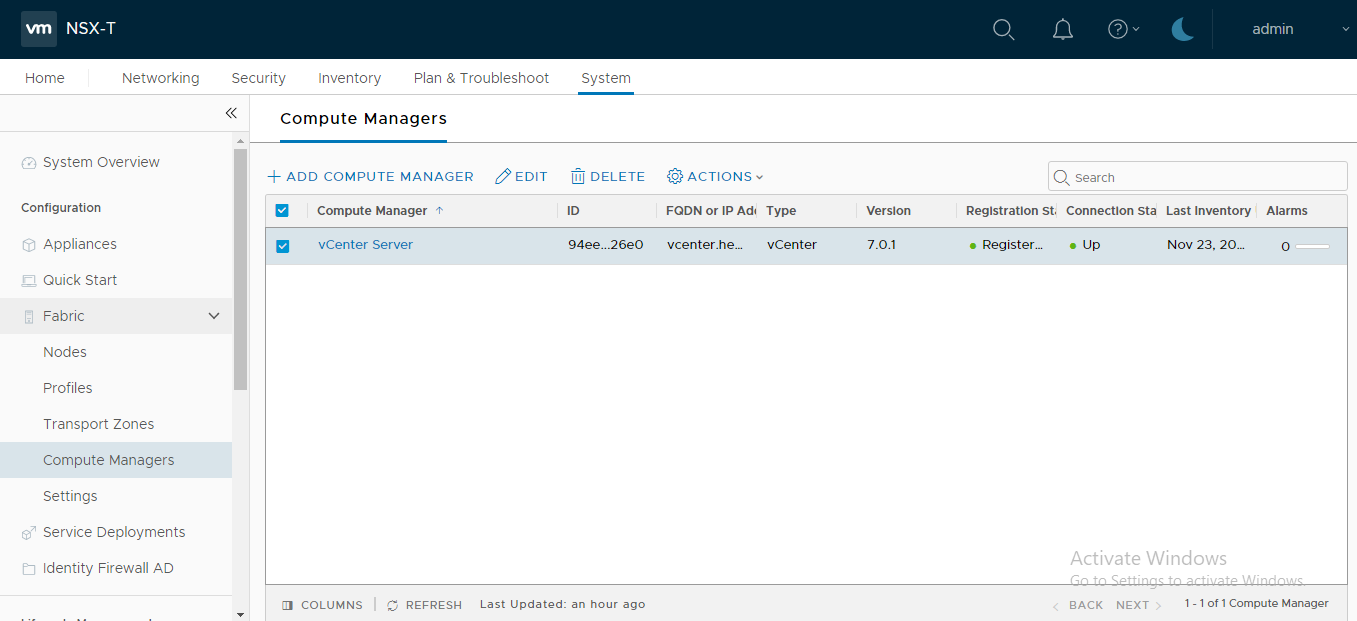Click the Quick Start laptop icon
Image resolution: width=1357 pixels, height=621 pixels.
point(29,281)
